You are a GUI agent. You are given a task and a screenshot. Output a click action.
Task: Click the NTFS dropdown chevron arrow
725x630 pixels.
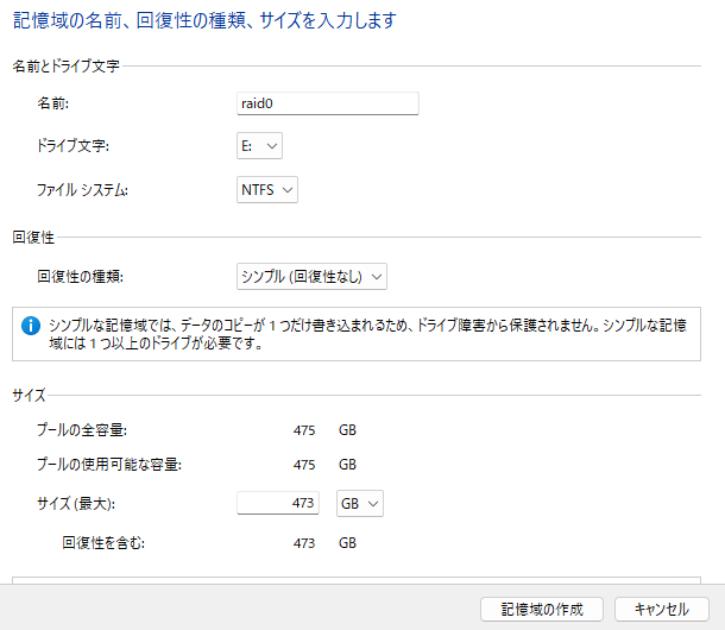(287, 190)
